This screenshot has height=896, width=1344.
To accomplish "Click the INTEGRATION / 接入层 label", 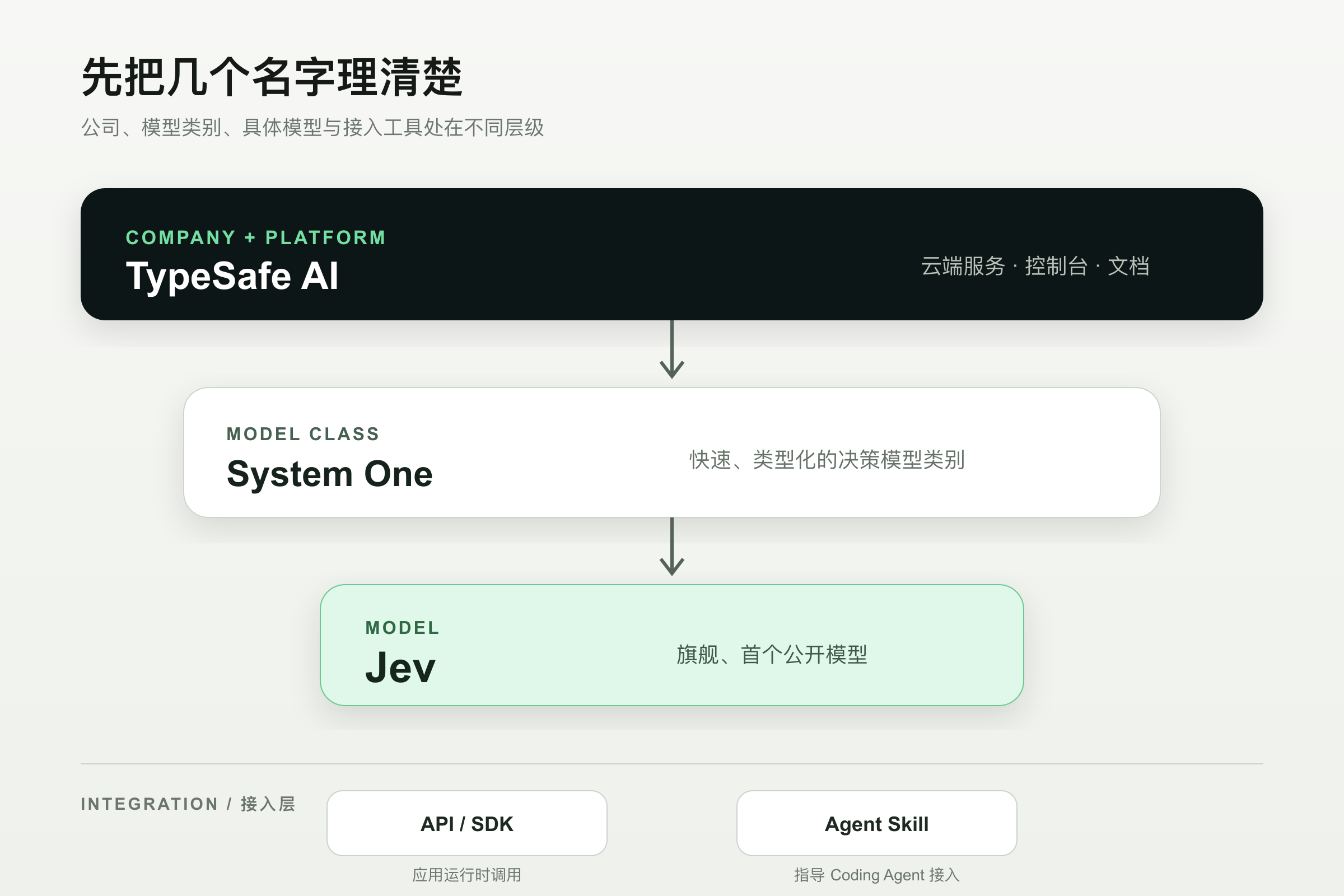I will (188, 804).
